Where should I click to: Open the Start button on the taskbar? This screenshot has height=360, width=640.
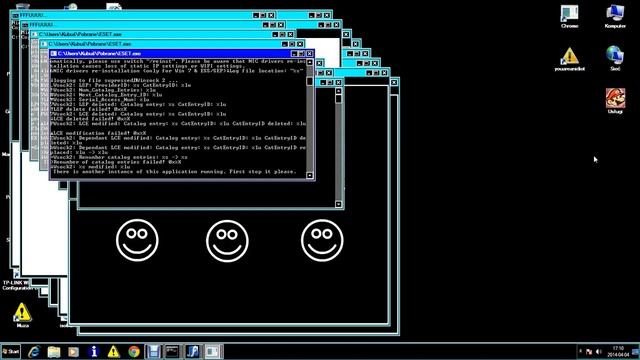click(x=11, y=351)
